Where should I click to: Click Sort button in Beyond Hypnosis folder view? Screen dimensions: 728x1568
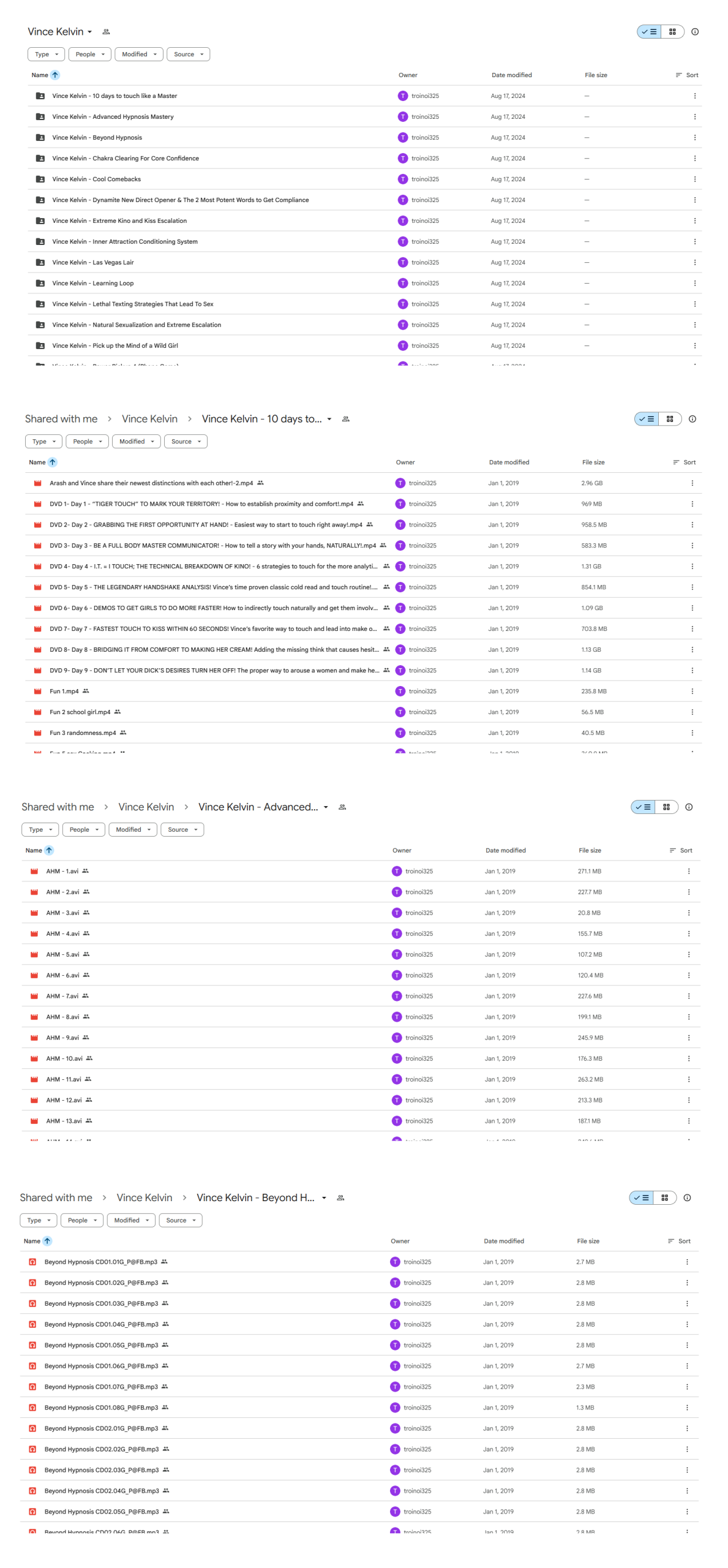coord(678,1242)
